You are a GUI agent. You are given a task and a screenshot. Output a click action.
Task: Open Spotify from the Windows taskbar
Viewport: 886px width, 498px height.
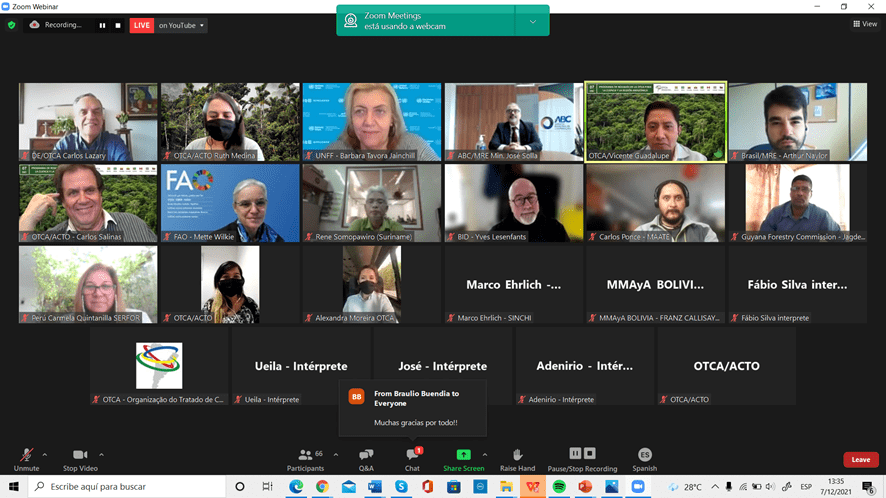click(x=558, y=487)
